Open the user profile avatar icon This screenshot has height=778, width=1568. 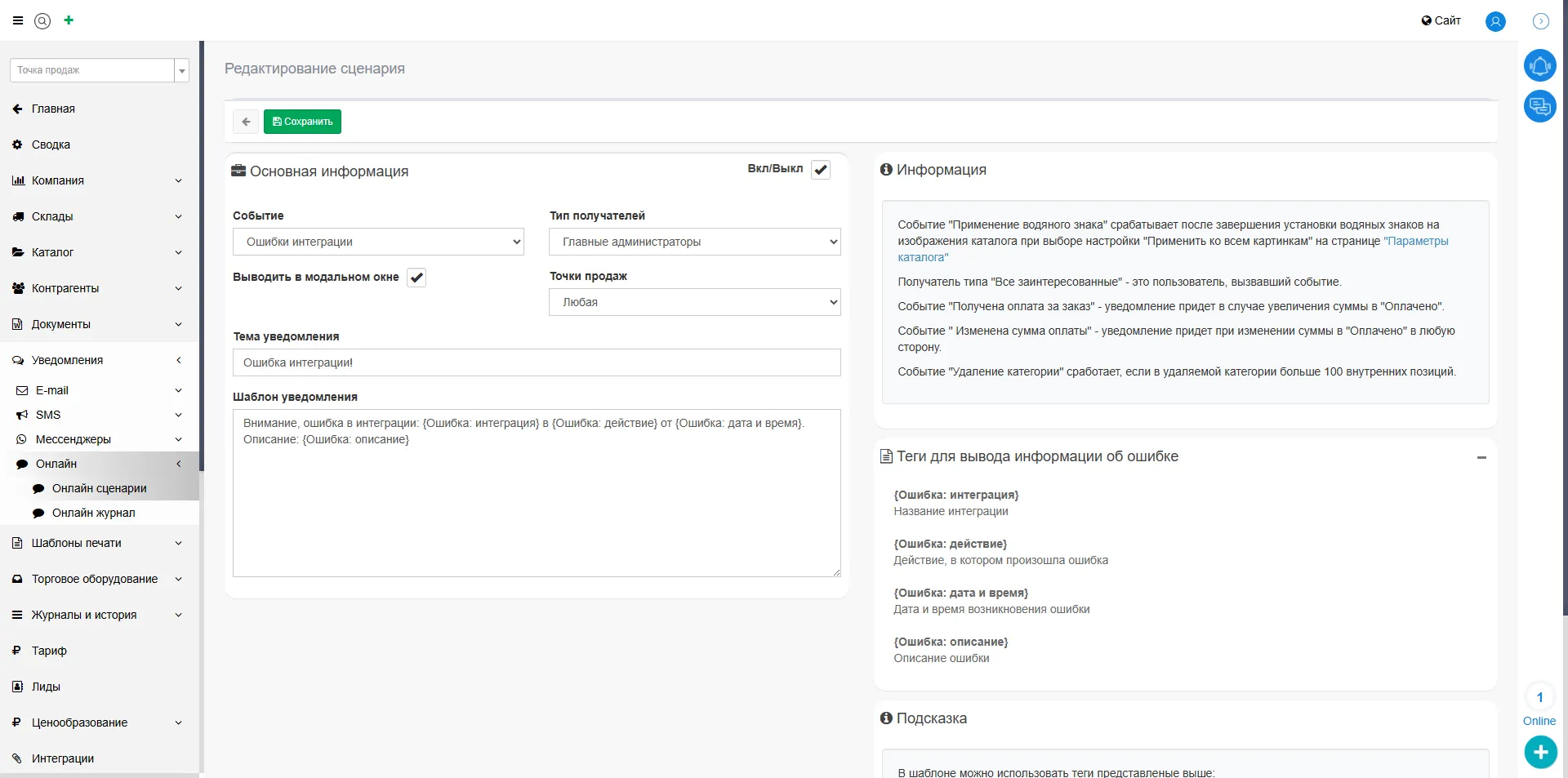pos(1495,21)
